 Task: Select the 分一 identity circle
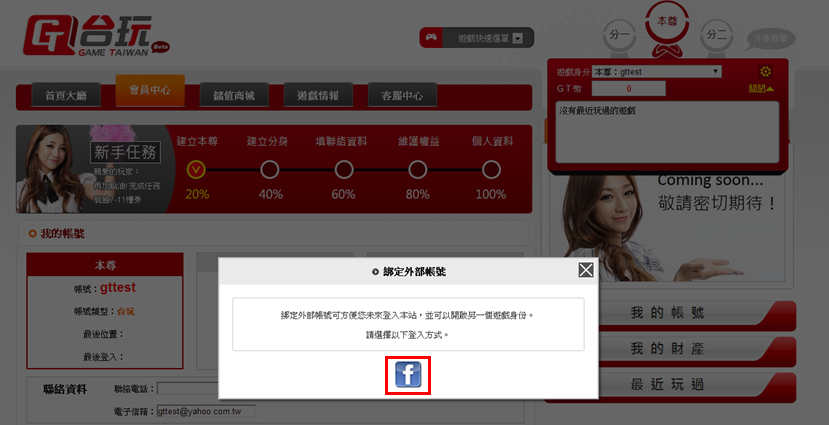(619, 35)
